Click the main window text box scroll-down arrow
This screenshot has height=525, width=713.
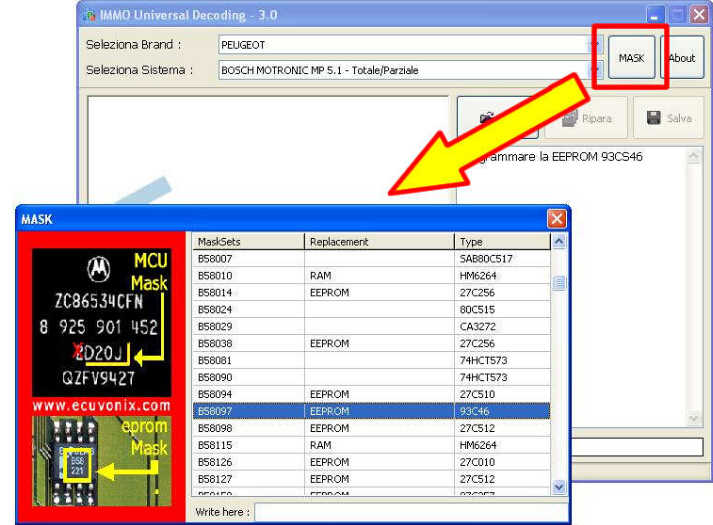click(x=694, y=418)
